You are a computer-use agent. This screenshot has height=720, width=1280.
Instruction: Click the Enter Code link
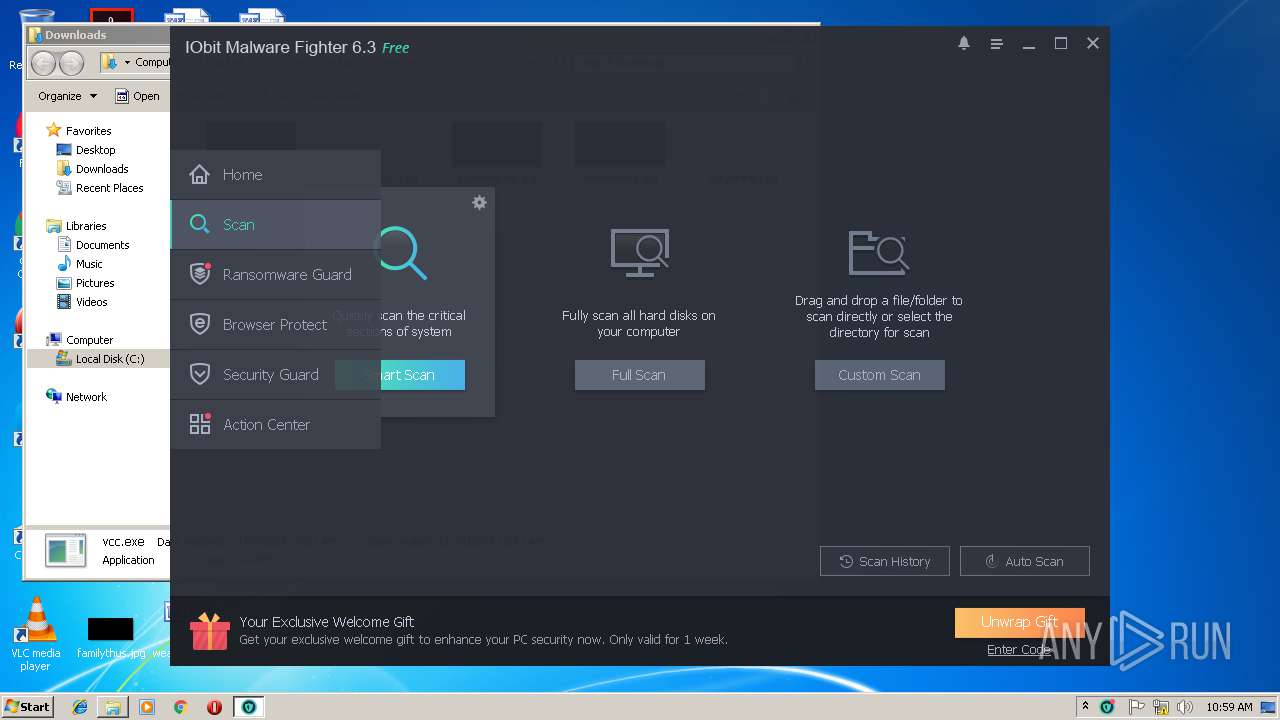tap(1018, 650)
